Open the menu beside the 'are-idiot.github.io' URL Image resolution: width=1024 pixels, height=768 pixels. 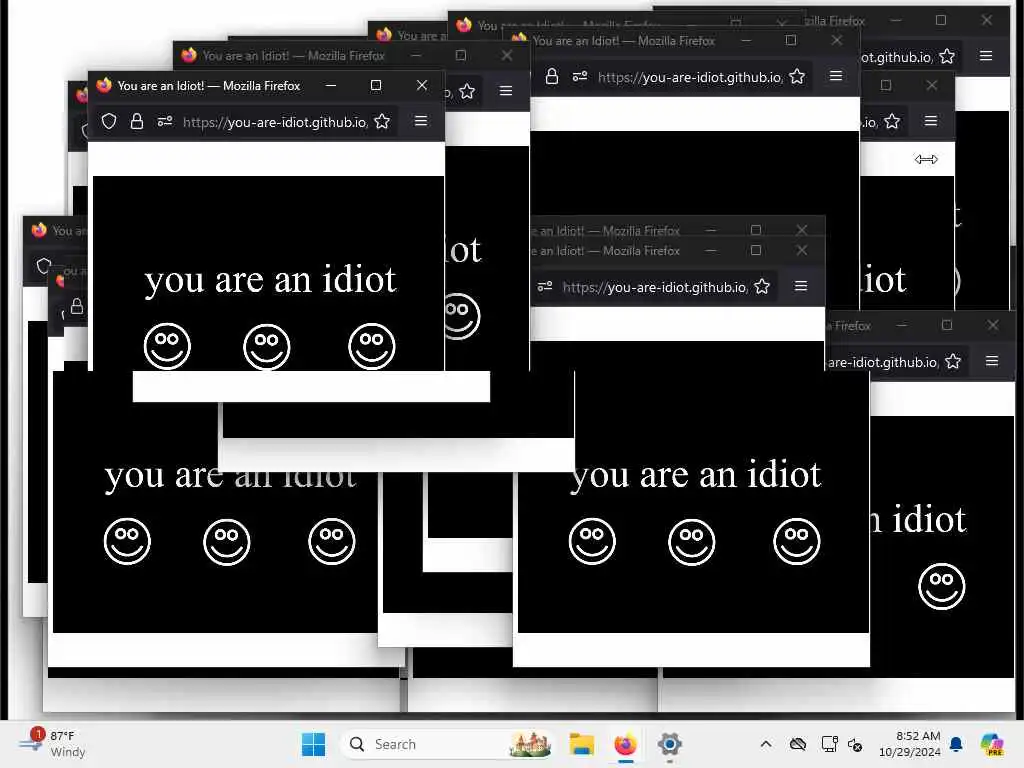tap(991, 360)
